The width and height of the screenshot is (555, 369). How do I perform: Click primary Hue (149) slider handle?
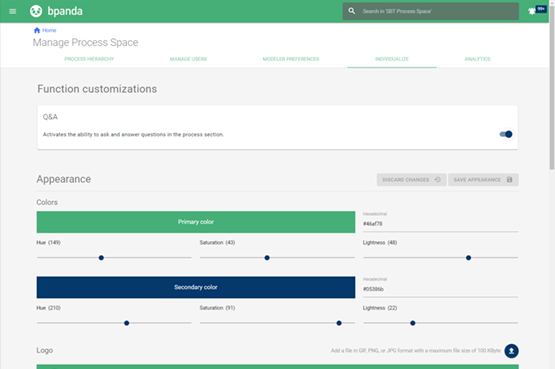pyautogui.click(x=101, y=258)
